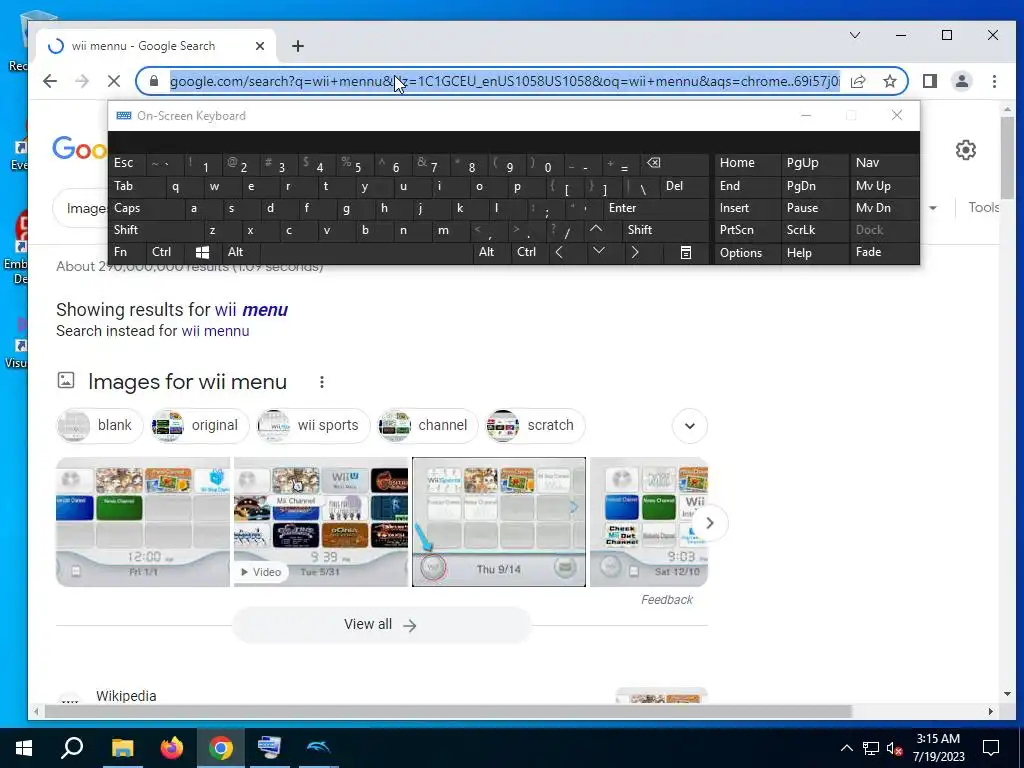1024x768 pixels.
Task: Tap the Tab key on keyboard
Action: [x=136, y=186]
